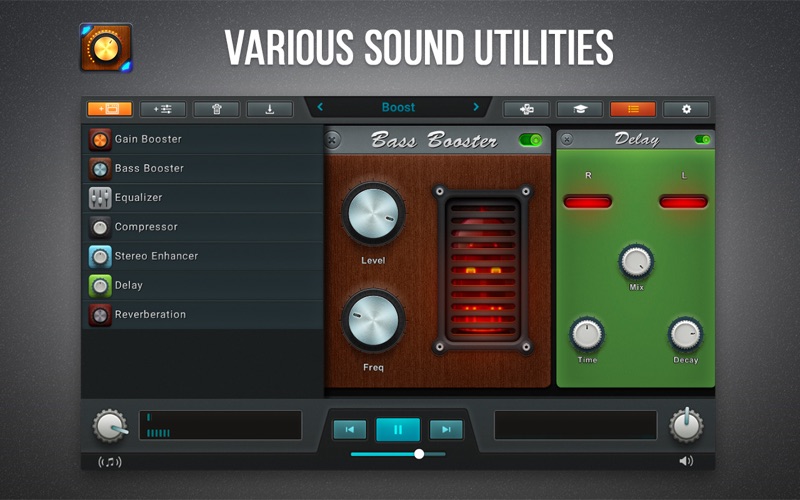Remove the Bass Booster module with X
The image size is (800, 500).
[332, 139]
